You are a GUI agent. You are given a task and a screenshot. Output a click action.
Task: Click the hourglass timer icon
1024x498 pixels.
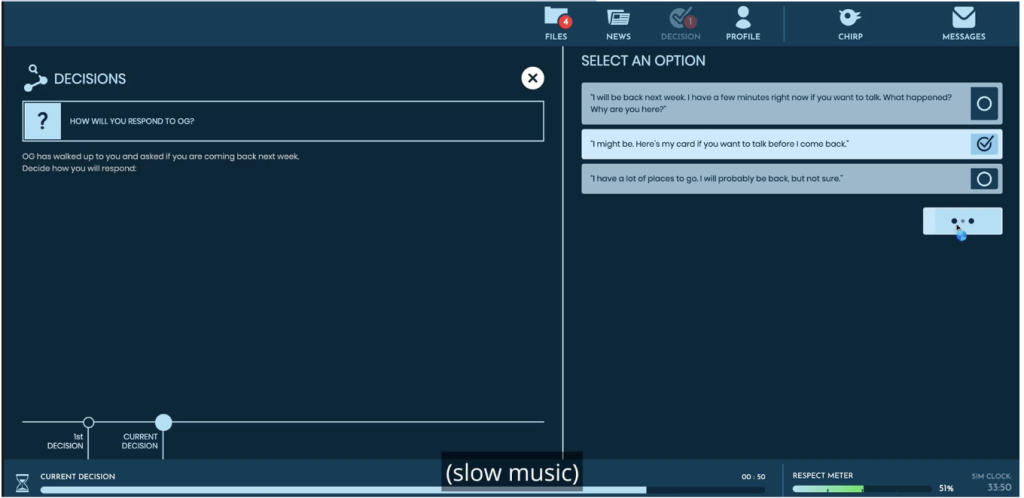(x=23, y=483)
